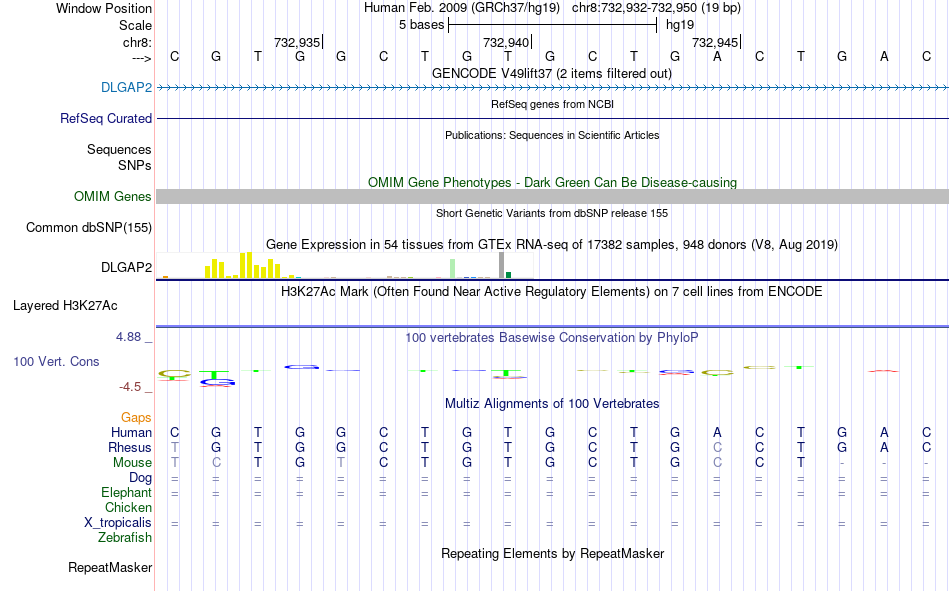The image size is (950, 591).
Task: Open 100 vertebrates Basewise Conservation by PhyloP title
Action: pos(551,338)
